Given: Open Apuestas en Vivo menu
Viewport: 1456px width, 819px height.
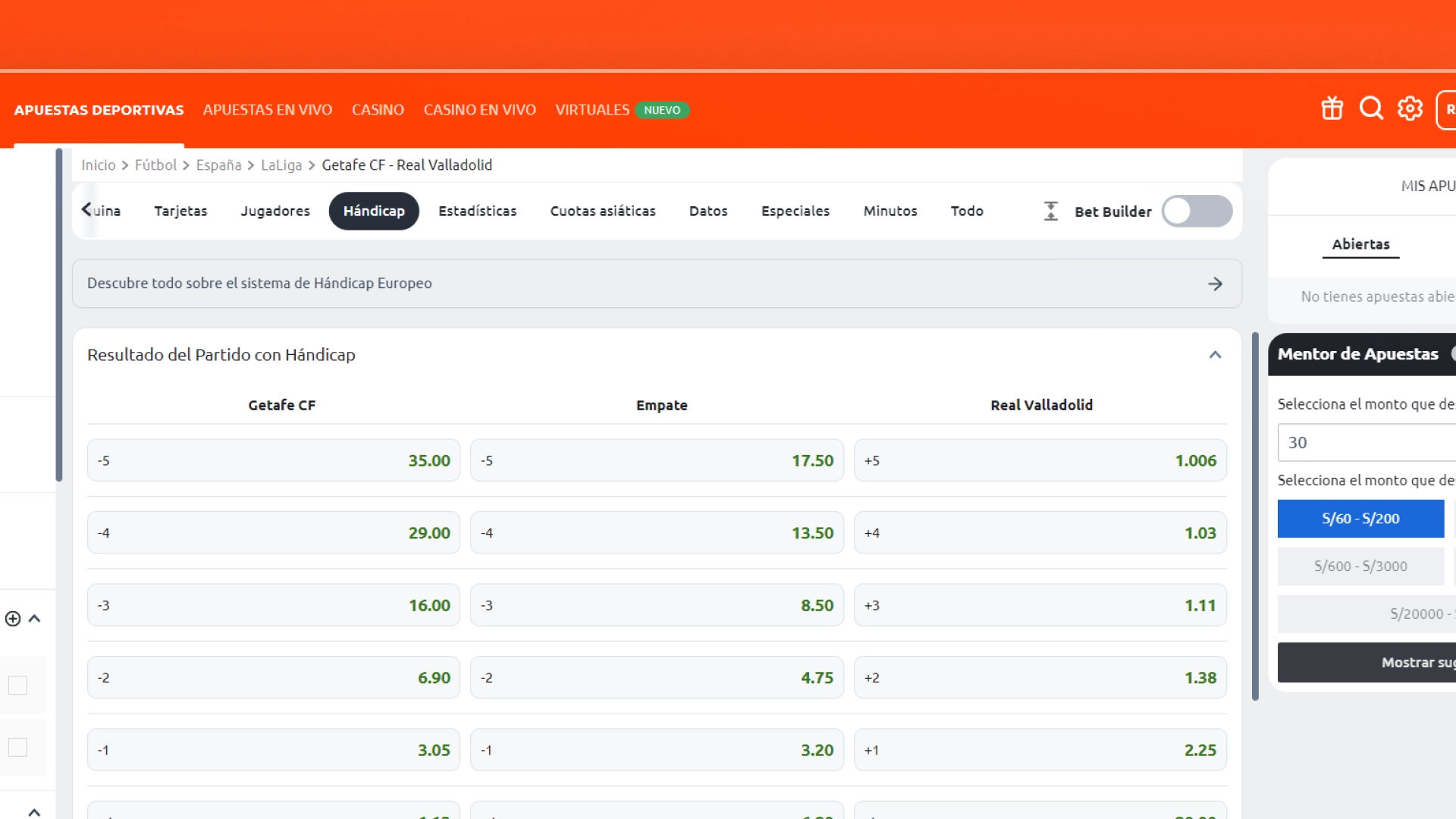Looking at the screenshot, I should coord(268,110).
